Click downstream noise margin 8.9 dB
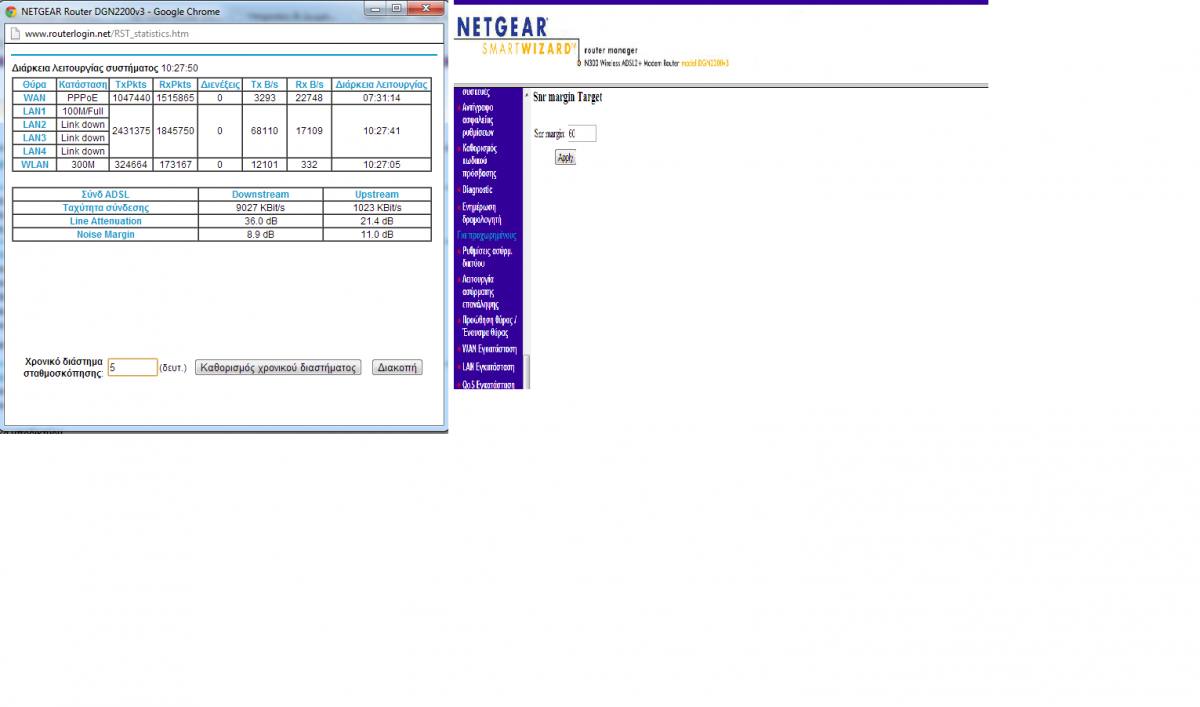The image size is (1200, 707). 260,234
